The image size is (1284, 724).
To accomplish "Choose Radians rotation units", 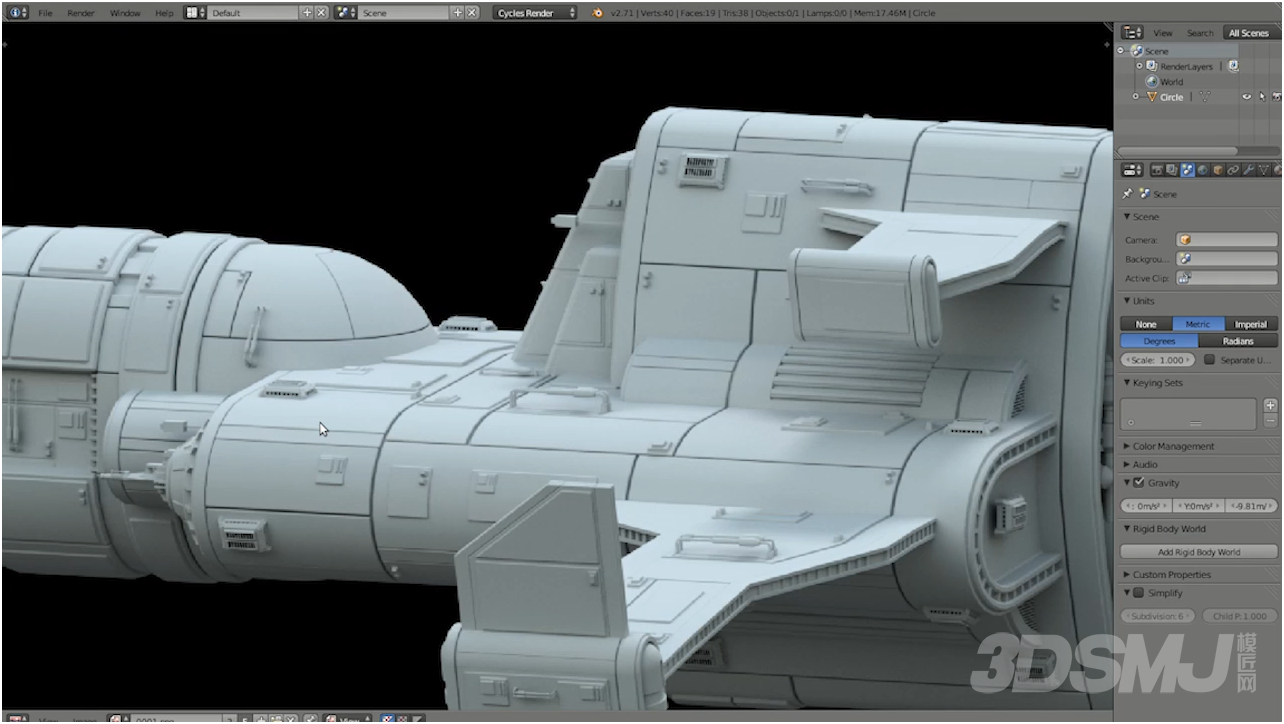I will tap(1238, 341).
